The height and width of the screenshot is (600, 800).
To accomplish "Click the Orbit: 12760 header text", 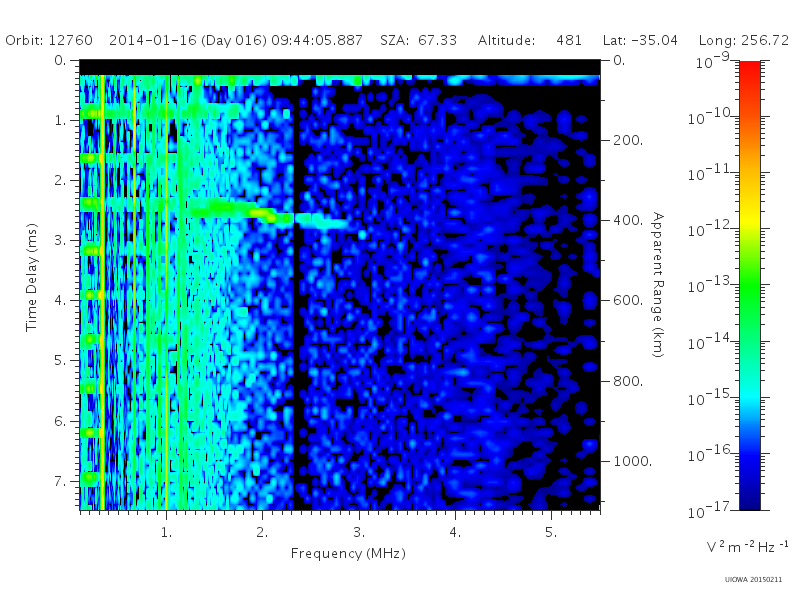I will coord(49,40).
